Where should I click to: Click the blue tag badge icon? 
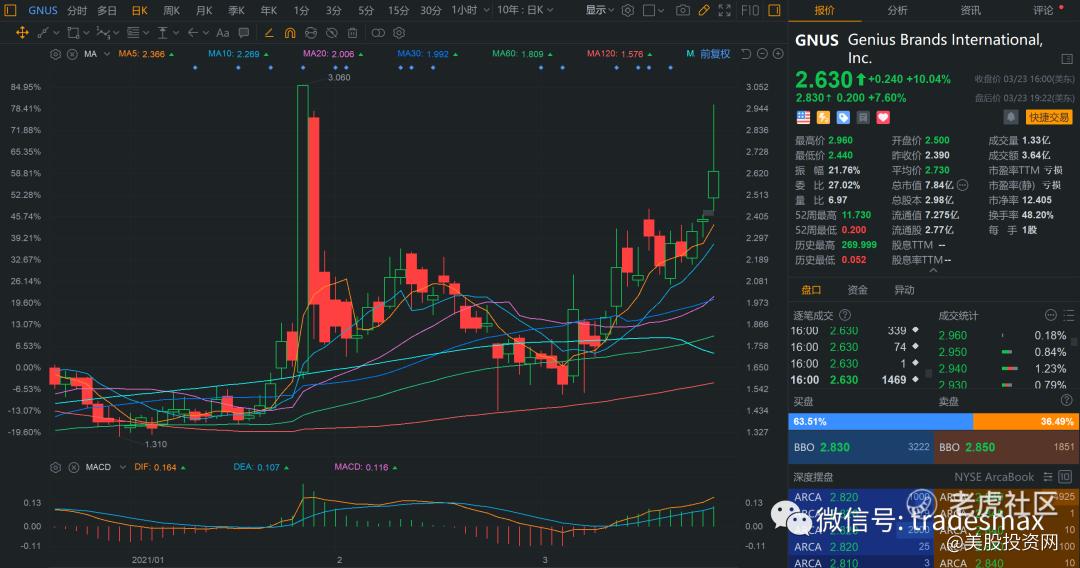(x=843, y=118)
